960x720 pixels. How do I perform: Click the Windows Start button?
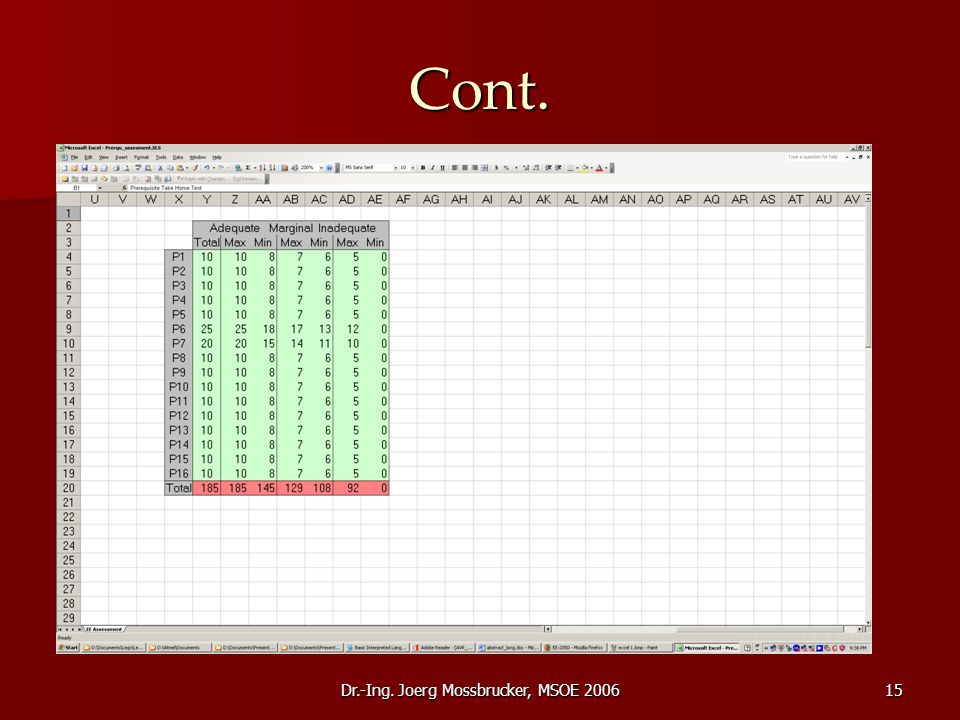click(x=69, y=648)
